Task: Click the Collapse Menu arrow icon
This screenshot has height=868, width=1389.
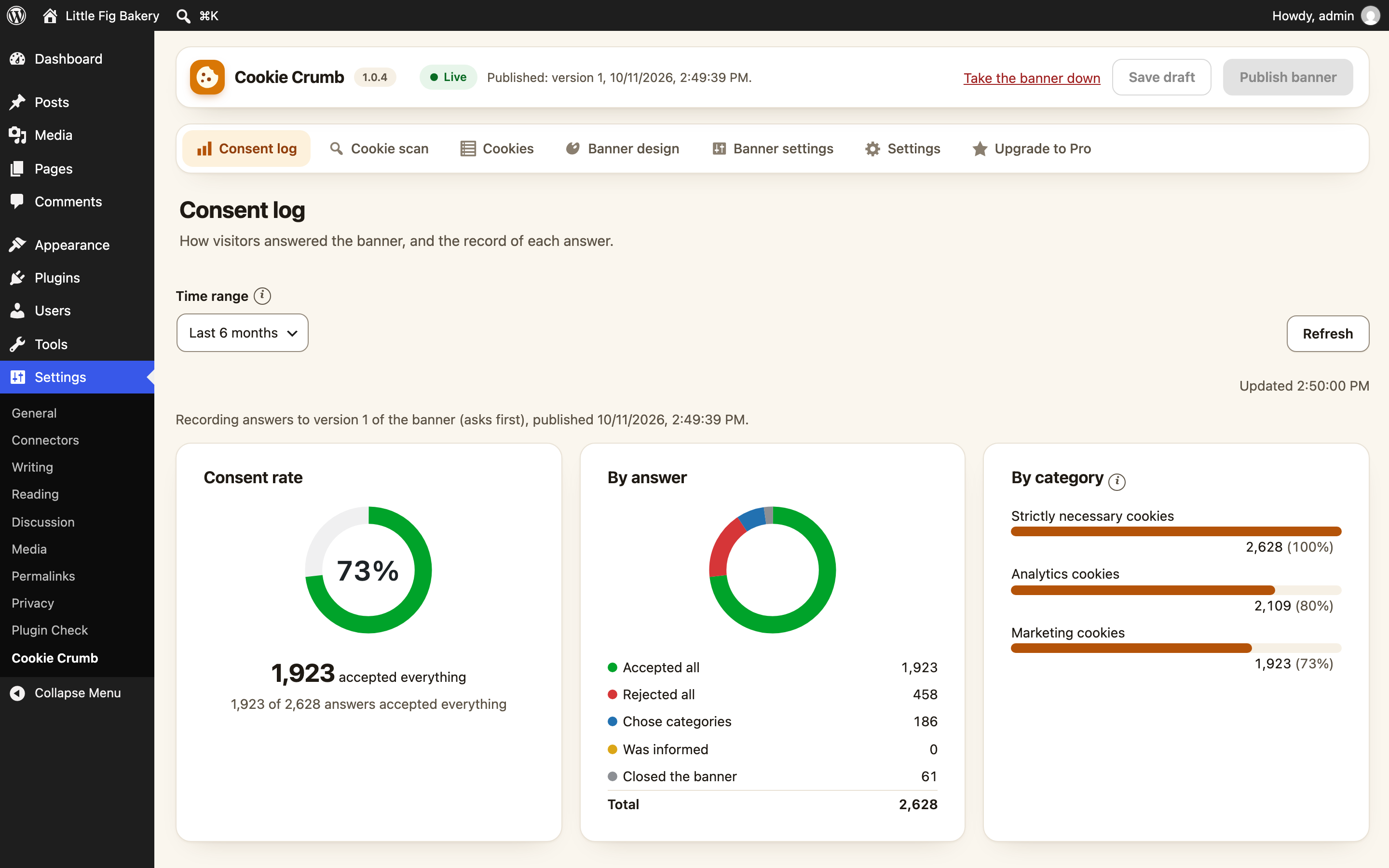Action: point(18,693)
